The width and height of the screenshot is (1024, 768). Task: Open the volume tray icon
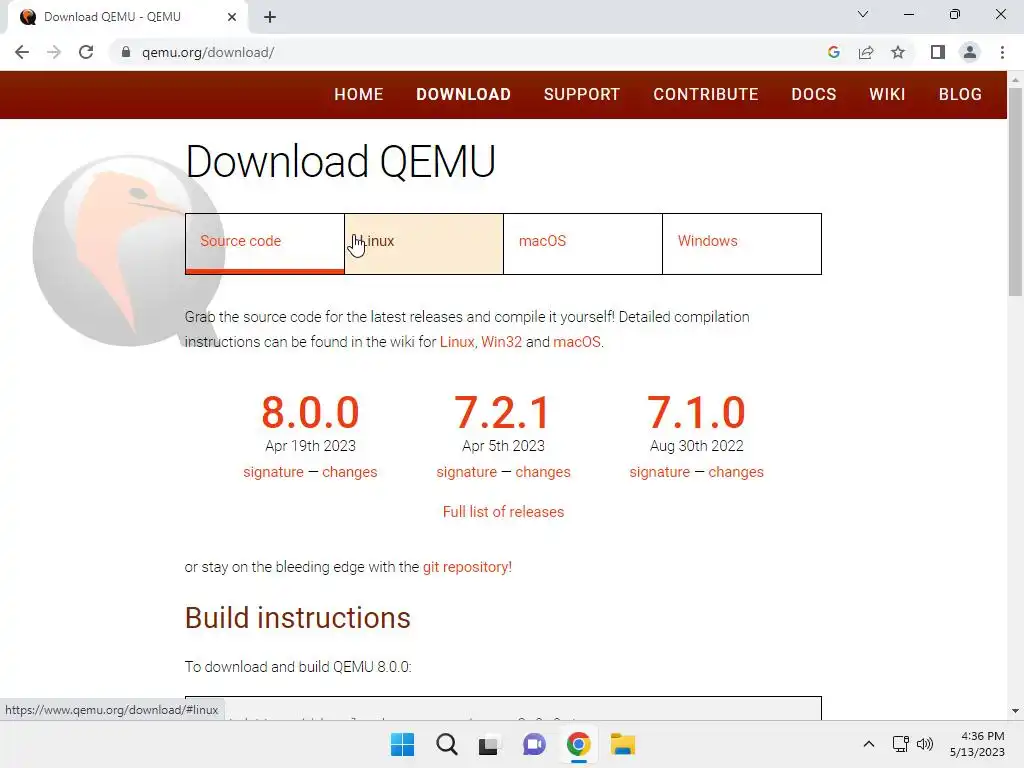(x=925, y=744)
